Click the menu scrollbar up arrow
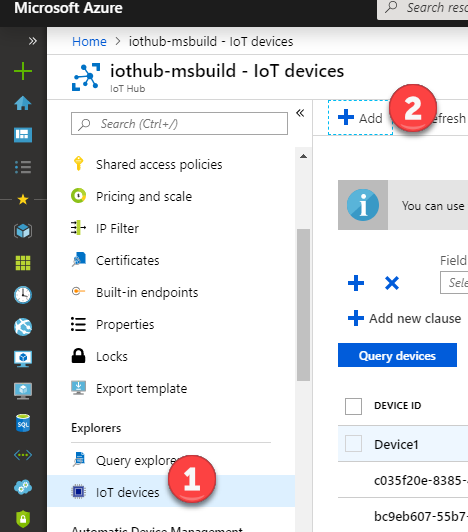This screenshot has height=532, width=468. pyautogui.click(x=303, y=156)
